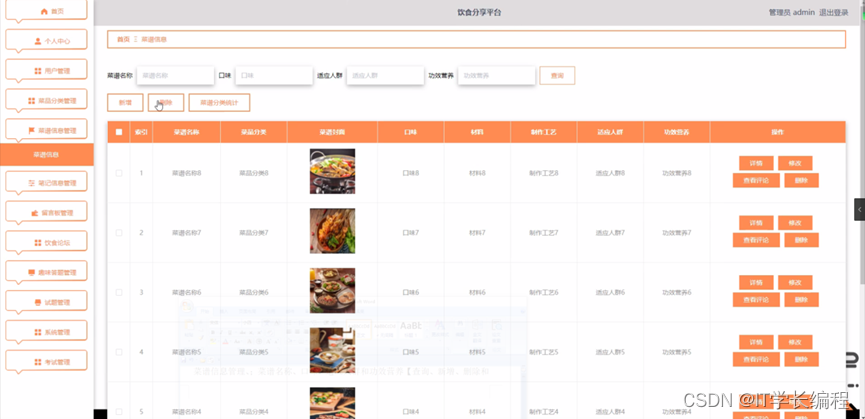Click the thumbs-up icon beside 留言板管理
The height and width of the screenshot is (419, 865).
(35, 213)
